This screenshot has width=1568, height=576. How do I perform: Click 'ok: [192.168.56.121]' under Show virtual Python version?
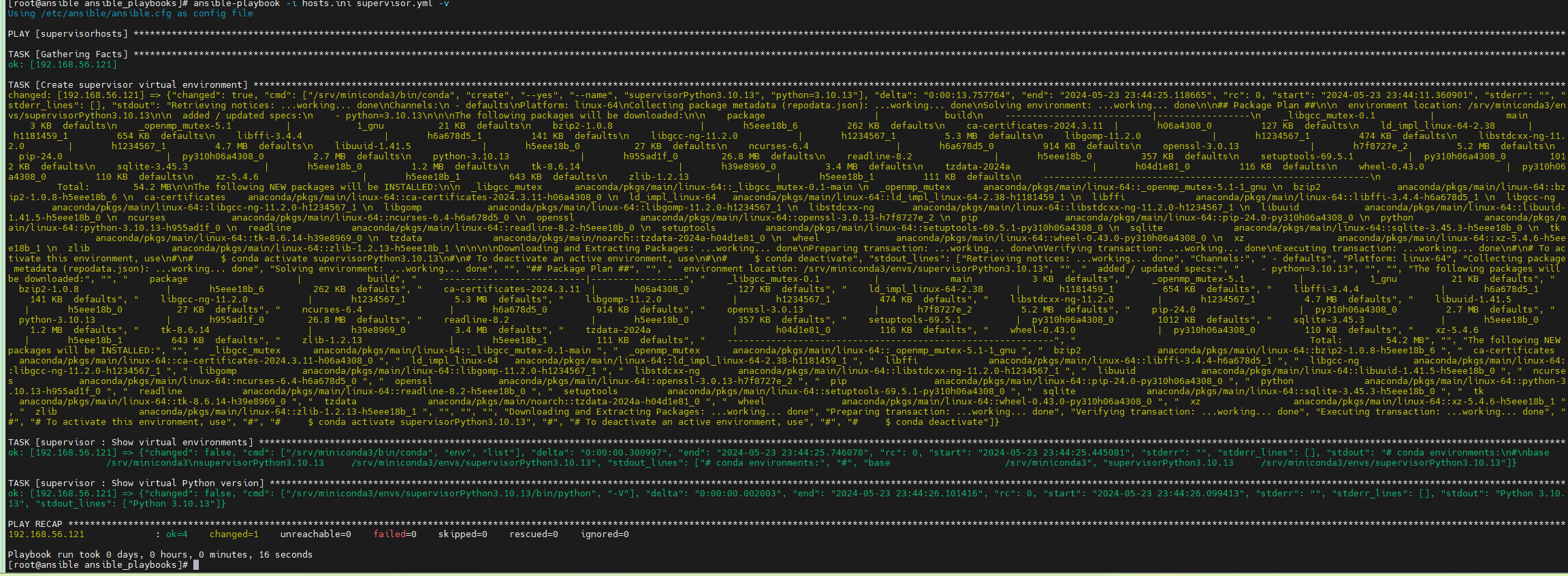click(63, 494)
